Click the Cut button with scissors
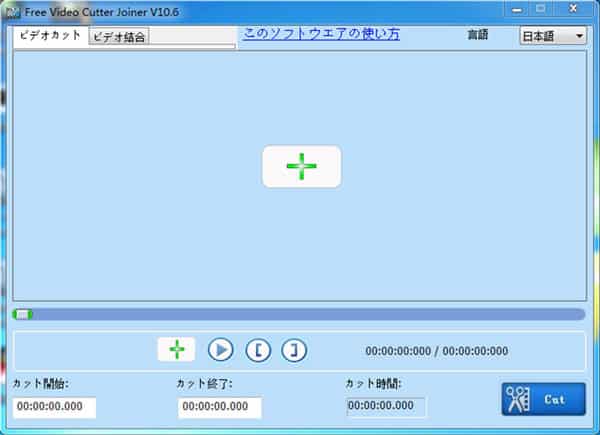This screenshot has height=435, width=600. click(x=543, y=399)
